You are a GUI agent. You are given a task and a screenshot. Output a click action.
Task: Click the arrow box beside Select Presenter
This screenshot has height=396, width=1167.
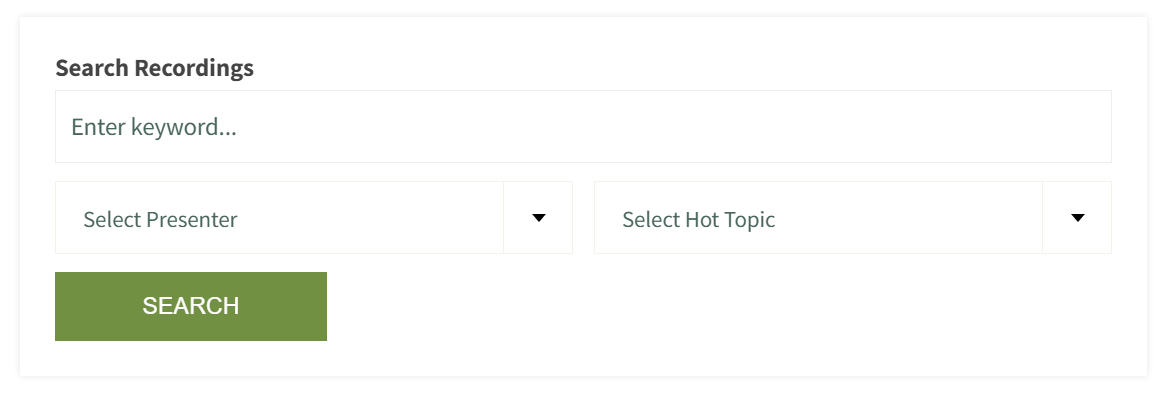pyautogui.click(x=538, y=217)
